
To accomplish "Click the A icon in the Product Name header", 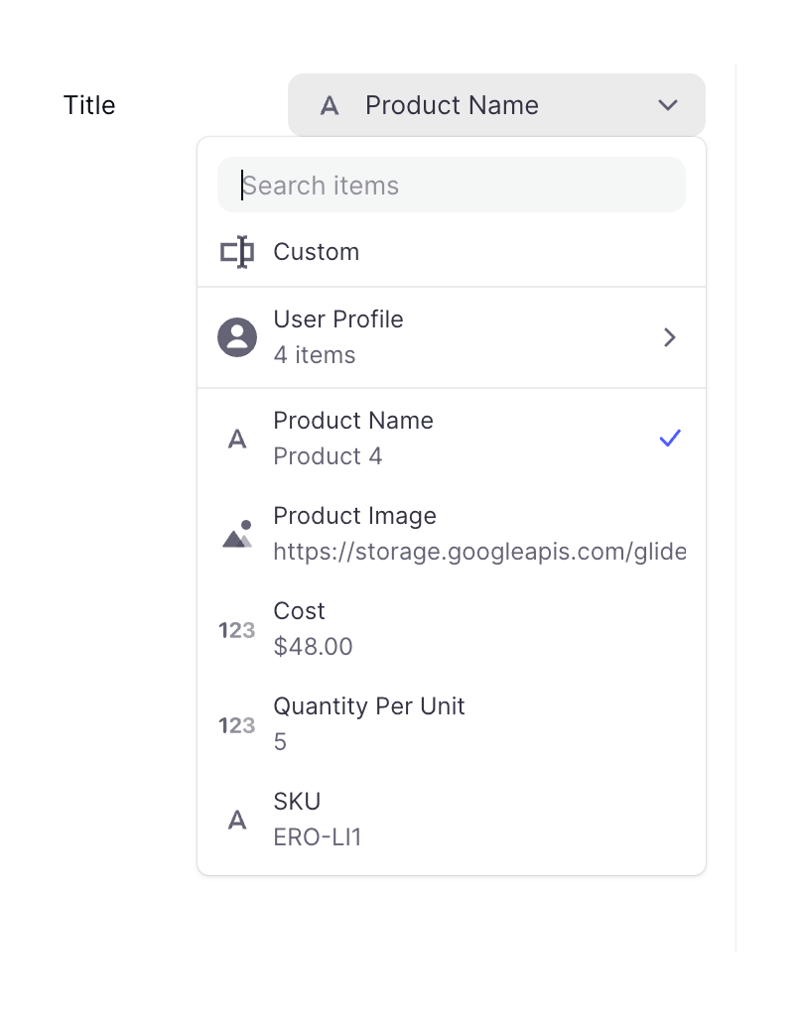I will click(x=330, y=104).
